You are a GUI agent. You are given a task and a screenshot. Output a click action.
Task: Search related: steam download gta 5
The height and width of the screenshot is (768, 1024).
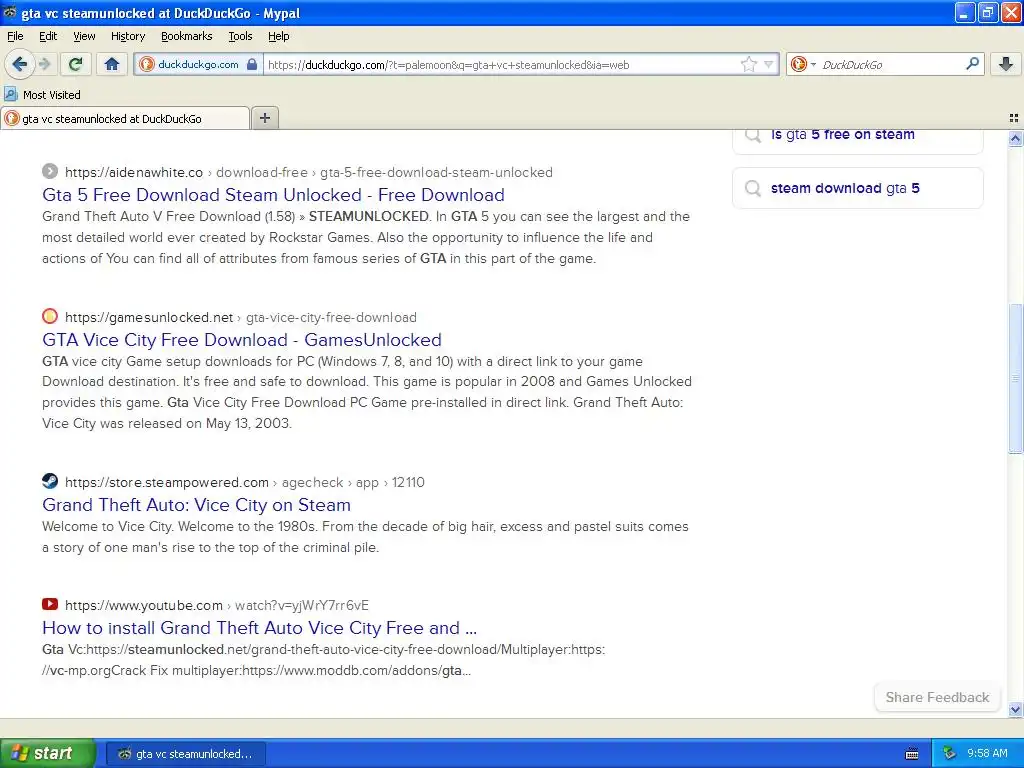pos(857,188)
